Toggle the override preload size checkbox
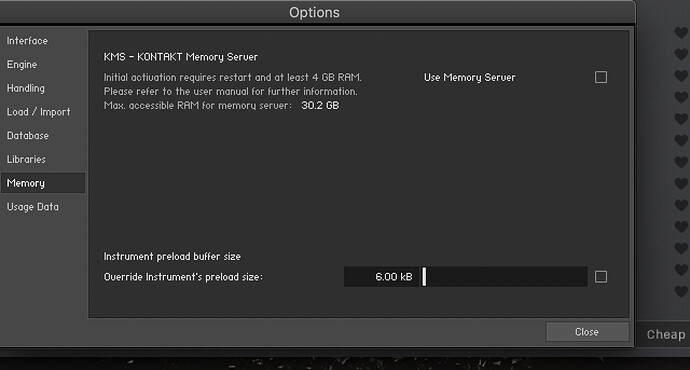Screen dimensions: 690x370 click(x=601, y=277)
